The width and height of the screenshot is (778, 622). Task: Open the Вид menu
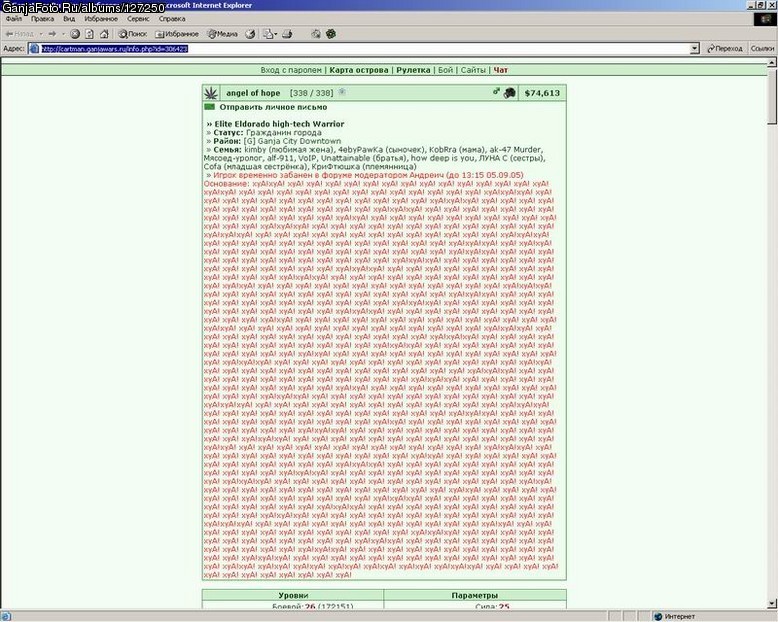point(69,19)
